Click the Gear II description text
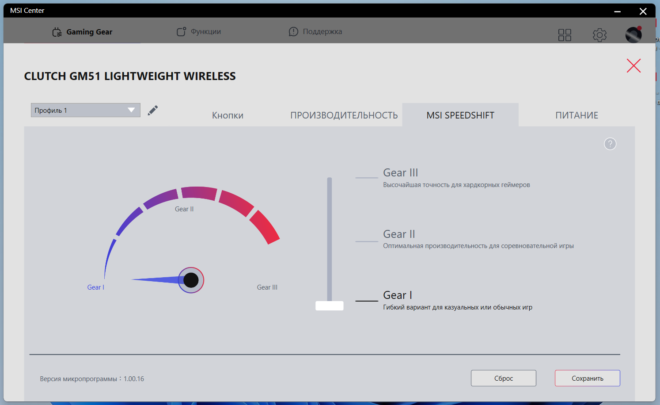The height and width of the screenshot is (405, 660). click(478, 246)
